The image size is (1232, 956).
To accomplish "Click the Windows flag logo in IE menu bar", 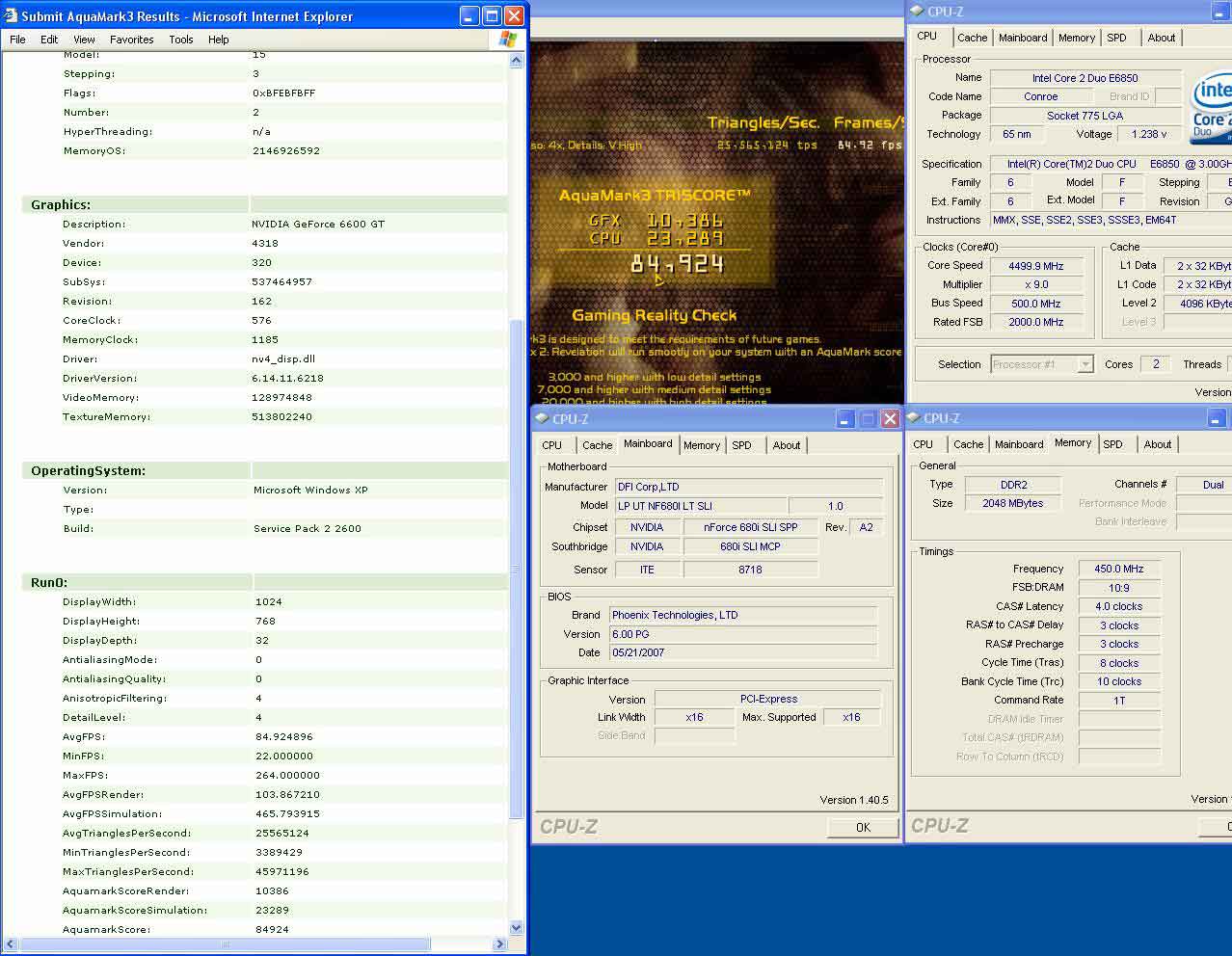I will [x=508, y=40].
